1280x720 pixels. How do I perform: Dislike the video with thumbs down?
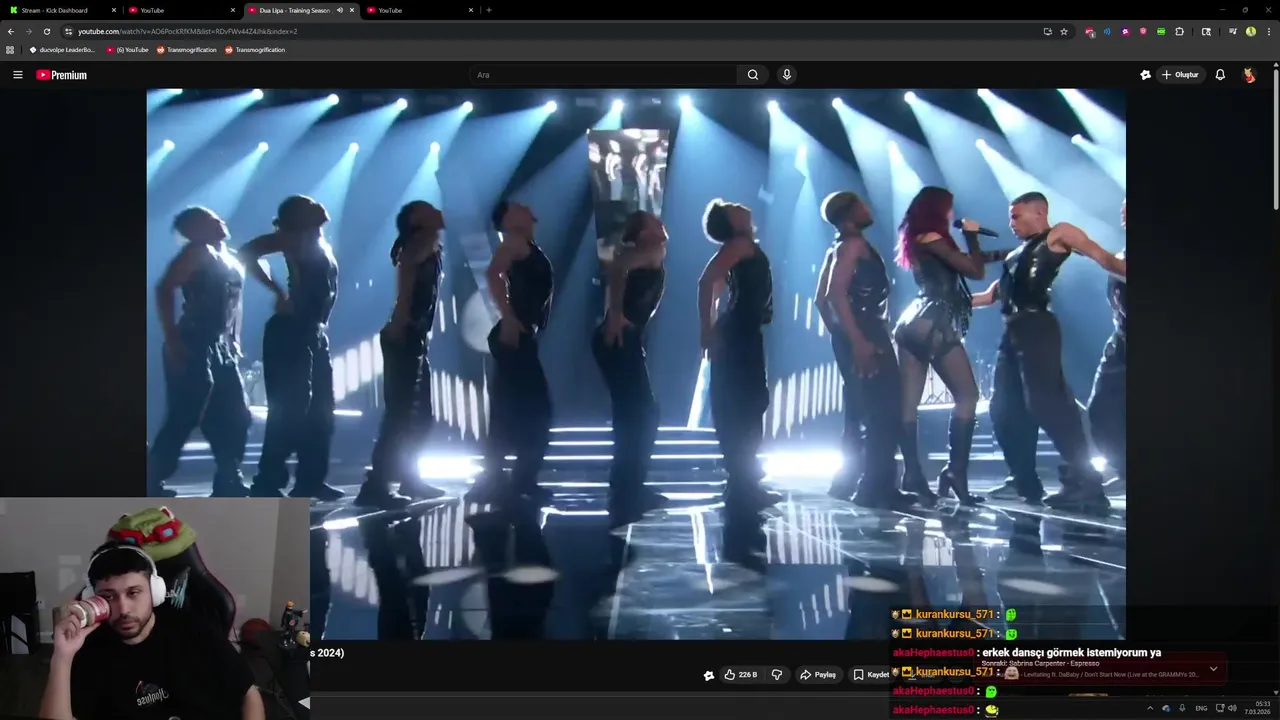pos(777,675)
